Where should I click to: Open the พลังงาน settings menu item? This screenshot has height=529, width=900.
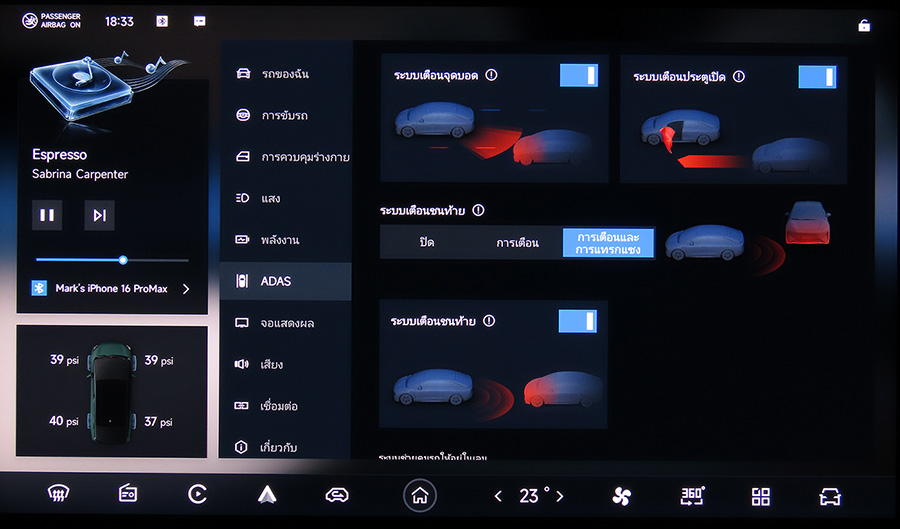point(285,240)
